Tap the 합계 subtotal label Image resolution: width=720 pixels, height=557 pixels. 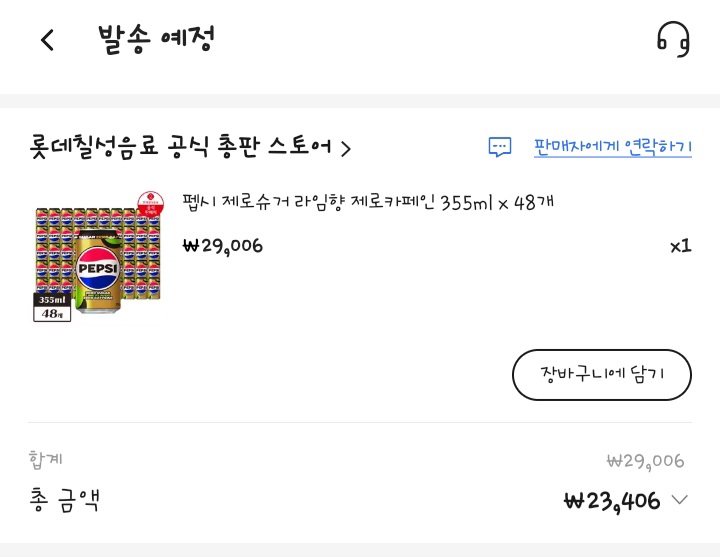click(x=45, y=460)
